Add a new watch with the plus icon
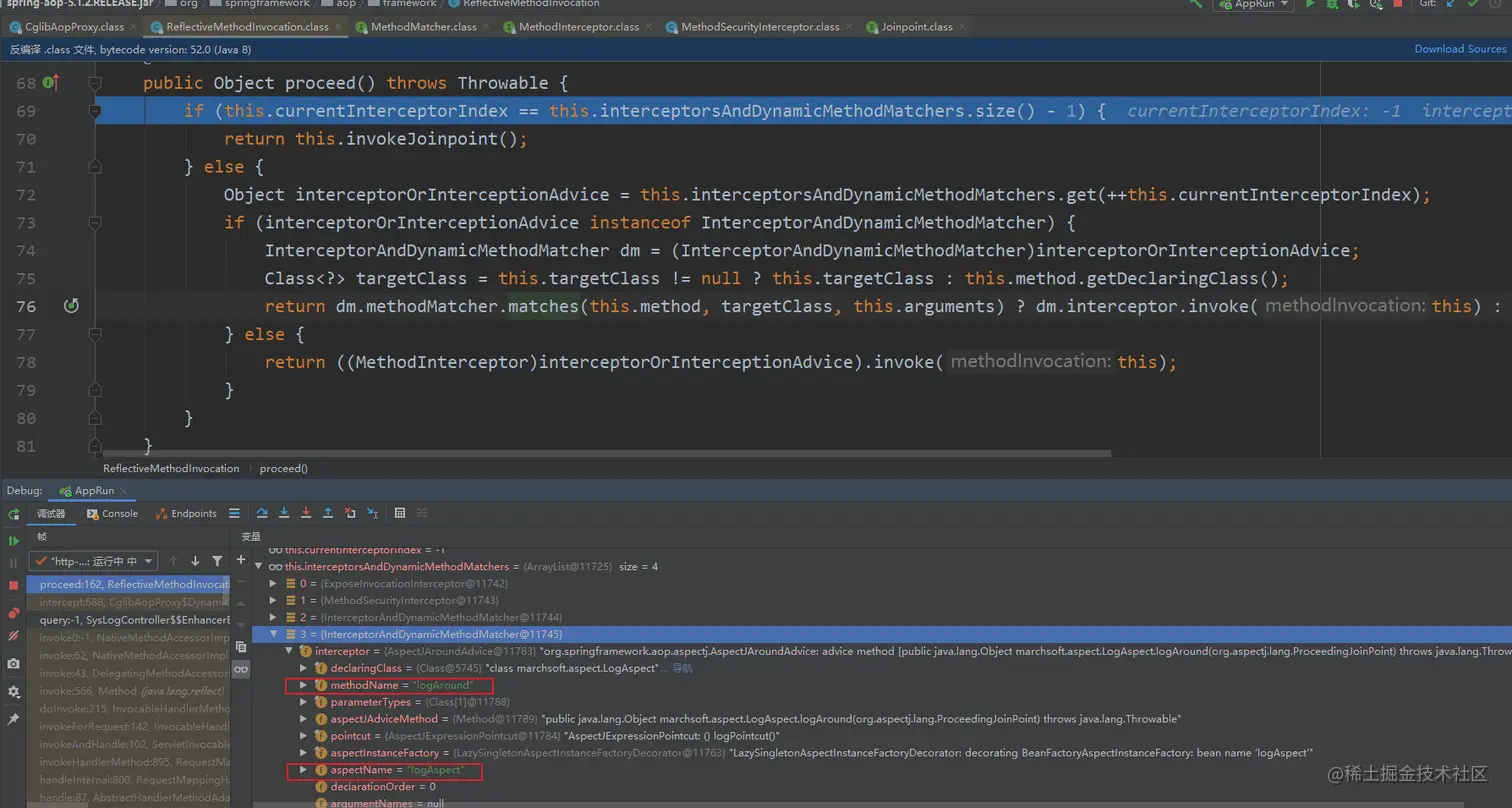Viewport: 1512px width, 808px height. (x=241, y=560)
